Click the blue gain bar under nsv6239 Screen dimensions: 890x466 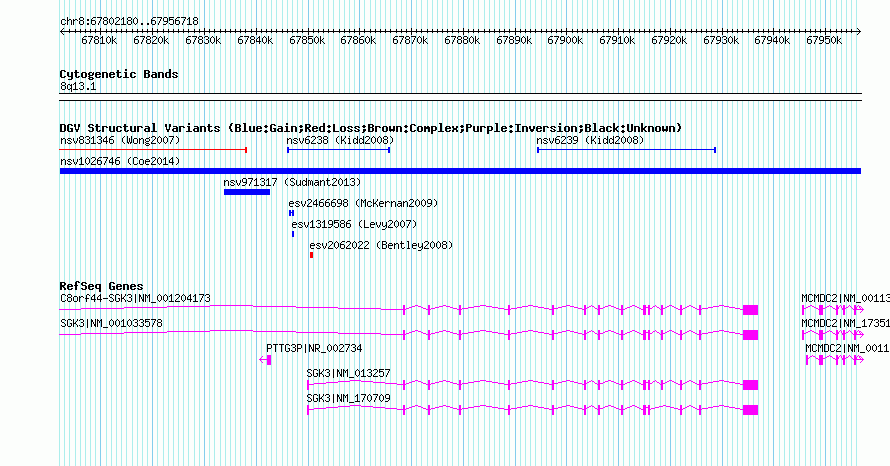pos(627,150)
